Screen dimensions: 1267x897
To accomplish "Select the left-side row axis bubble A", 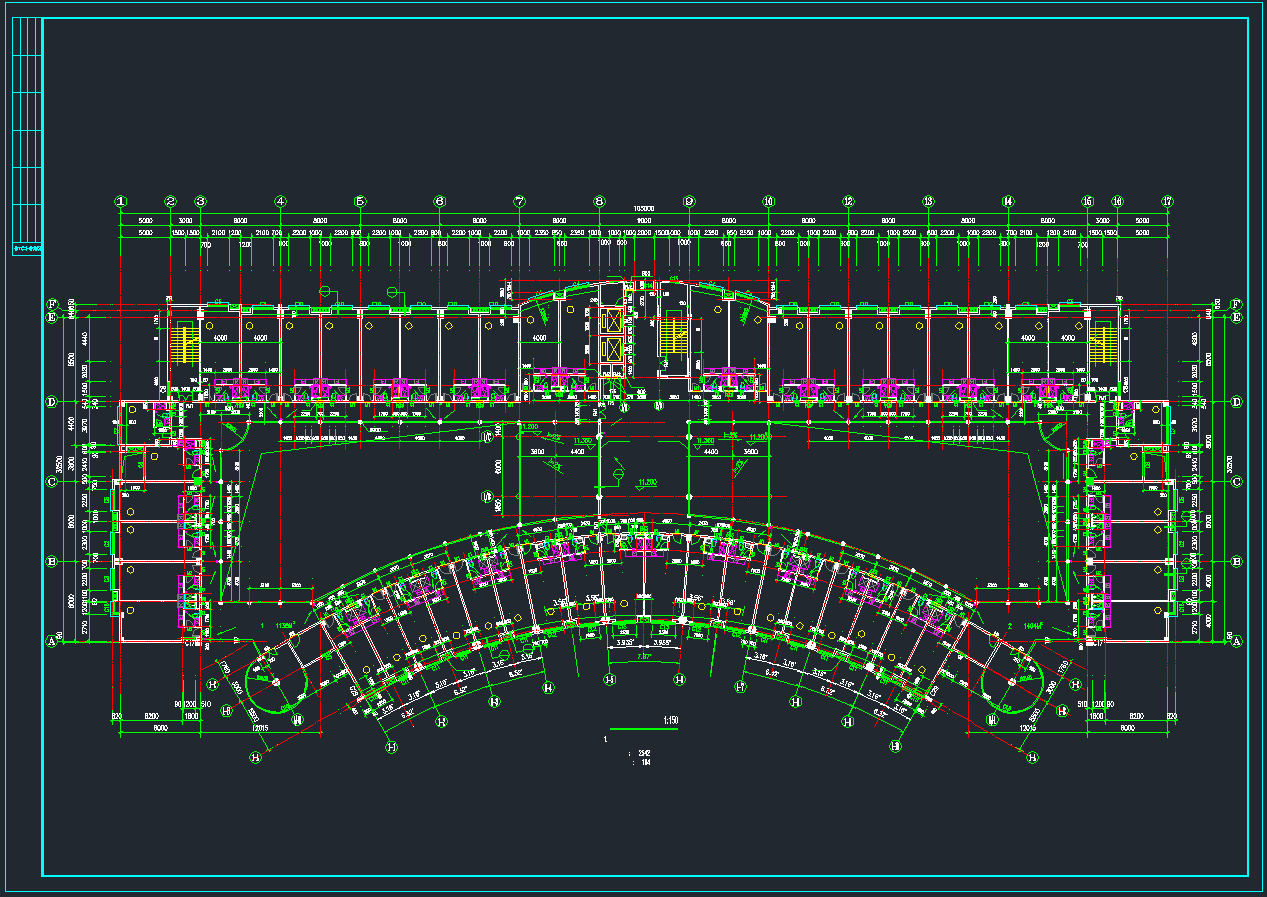I will [x=52, y=642].
